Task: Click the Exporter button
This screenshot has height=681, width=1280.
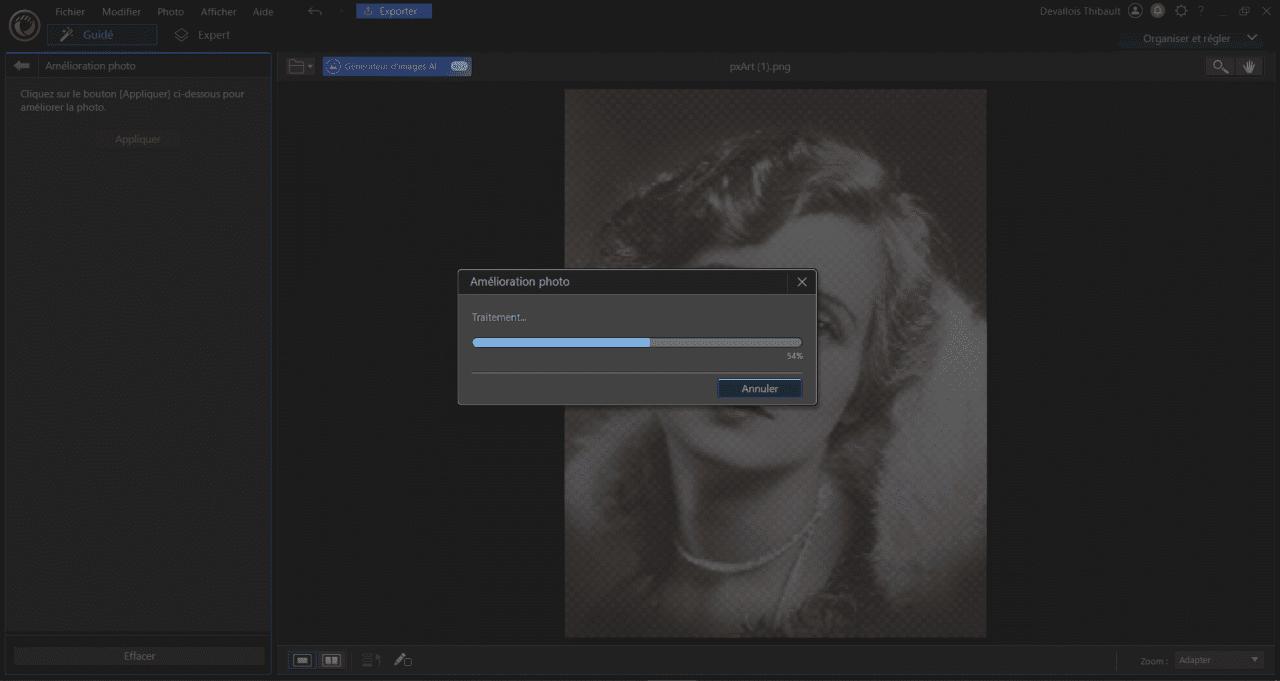Action: [393, 11]
